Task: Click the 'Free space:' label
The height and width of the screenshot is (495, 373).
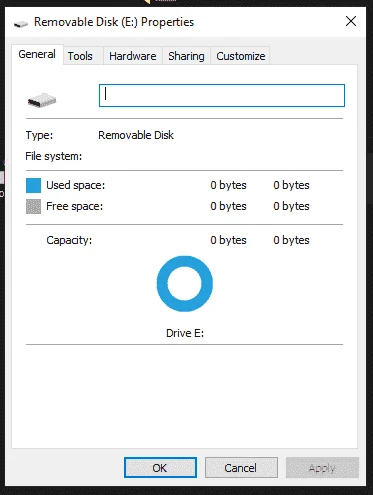Action: [x=75, y=206]
